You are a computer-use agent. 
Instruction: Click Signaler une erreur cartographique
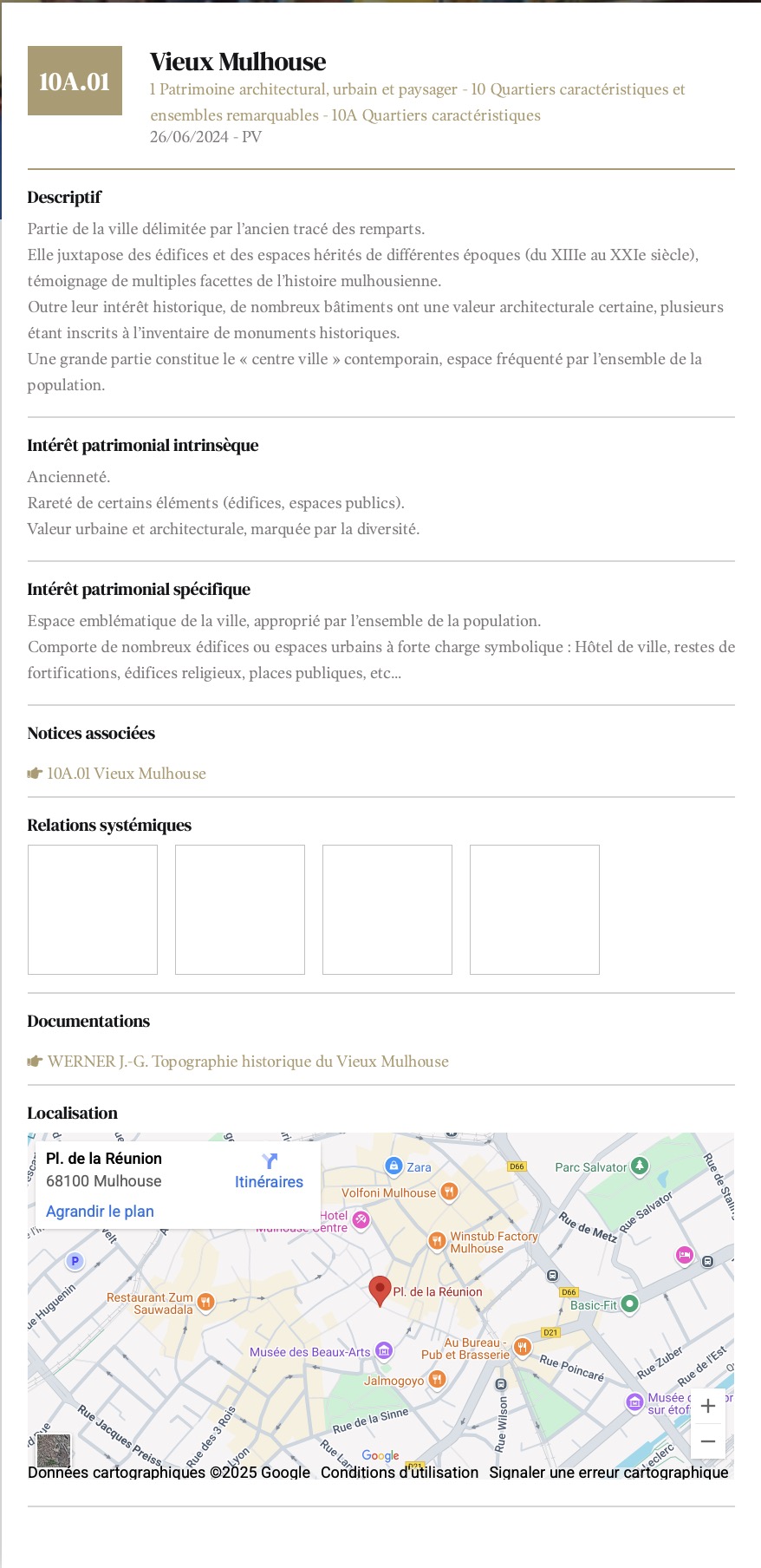click(608, 1473)
